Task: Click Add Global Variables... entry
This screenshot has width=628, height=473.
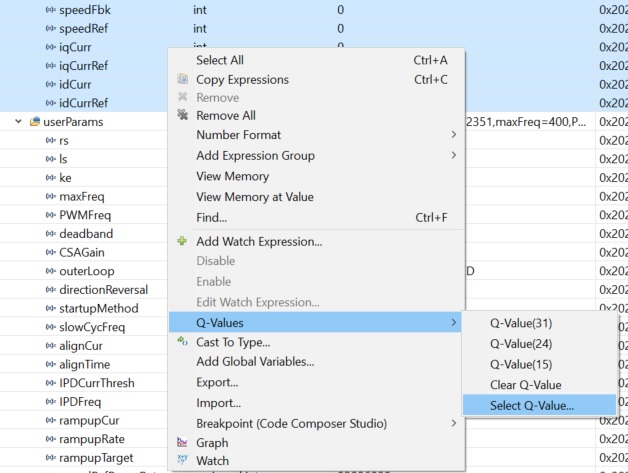Action: point(255,362)
